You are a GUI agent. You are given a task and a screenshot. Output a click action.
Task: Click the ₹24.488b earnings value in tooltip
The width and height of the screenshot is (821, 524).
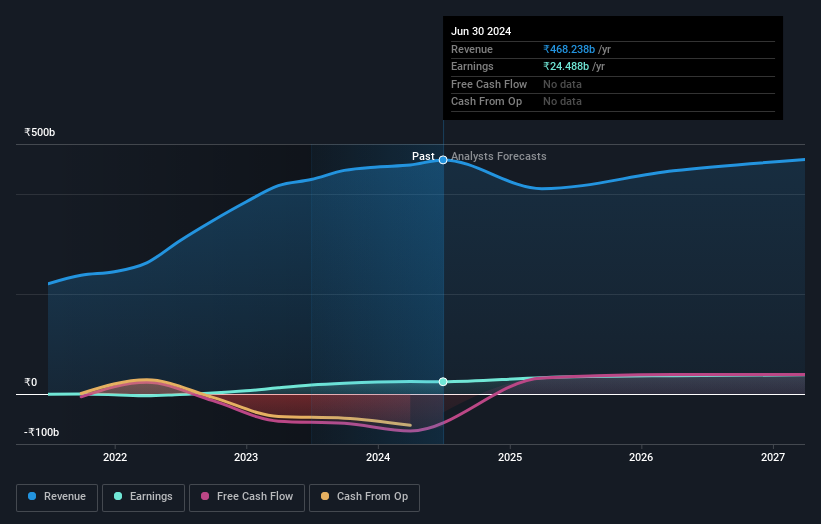point(566,66)
